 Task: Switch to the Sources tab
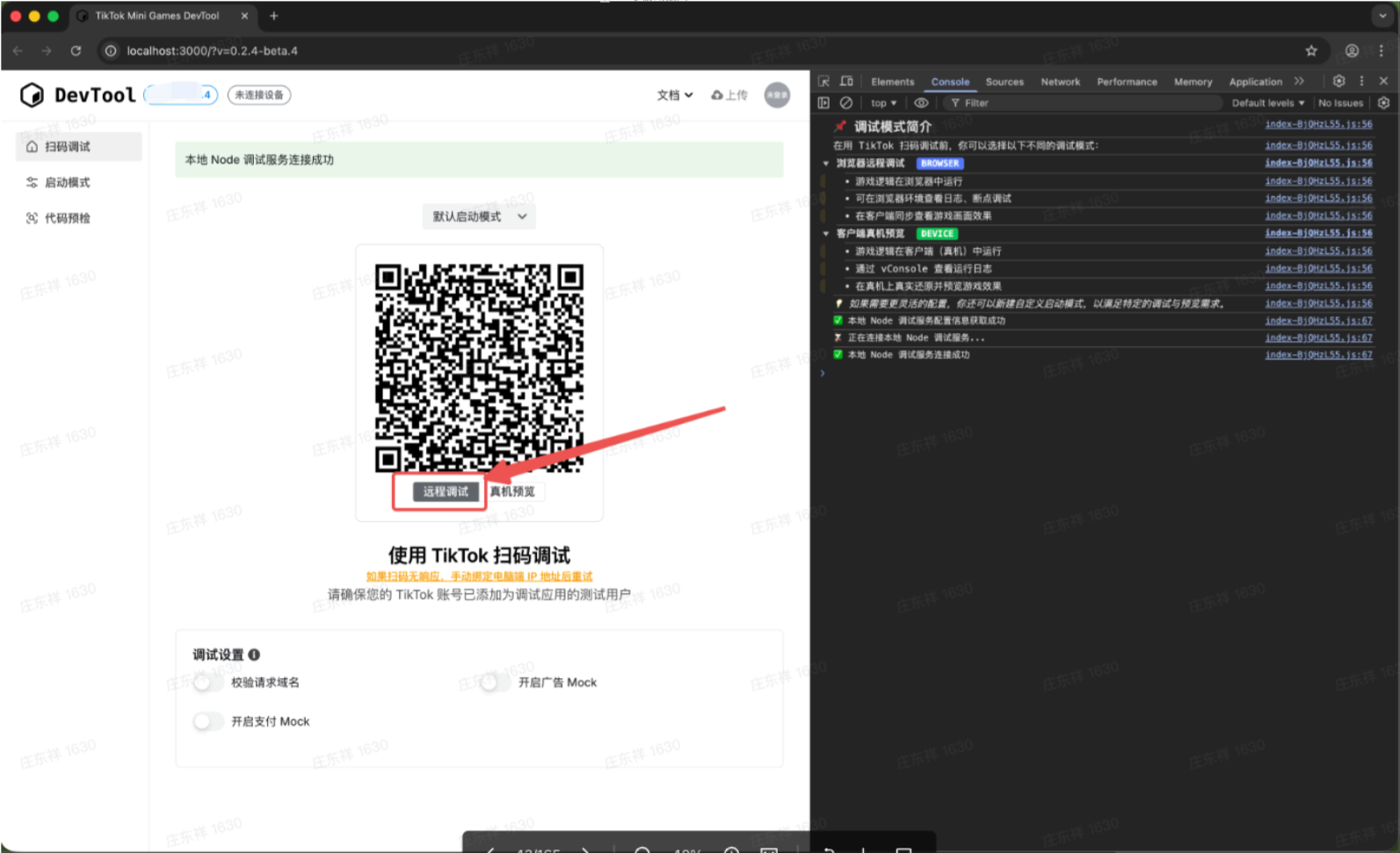1004,82
